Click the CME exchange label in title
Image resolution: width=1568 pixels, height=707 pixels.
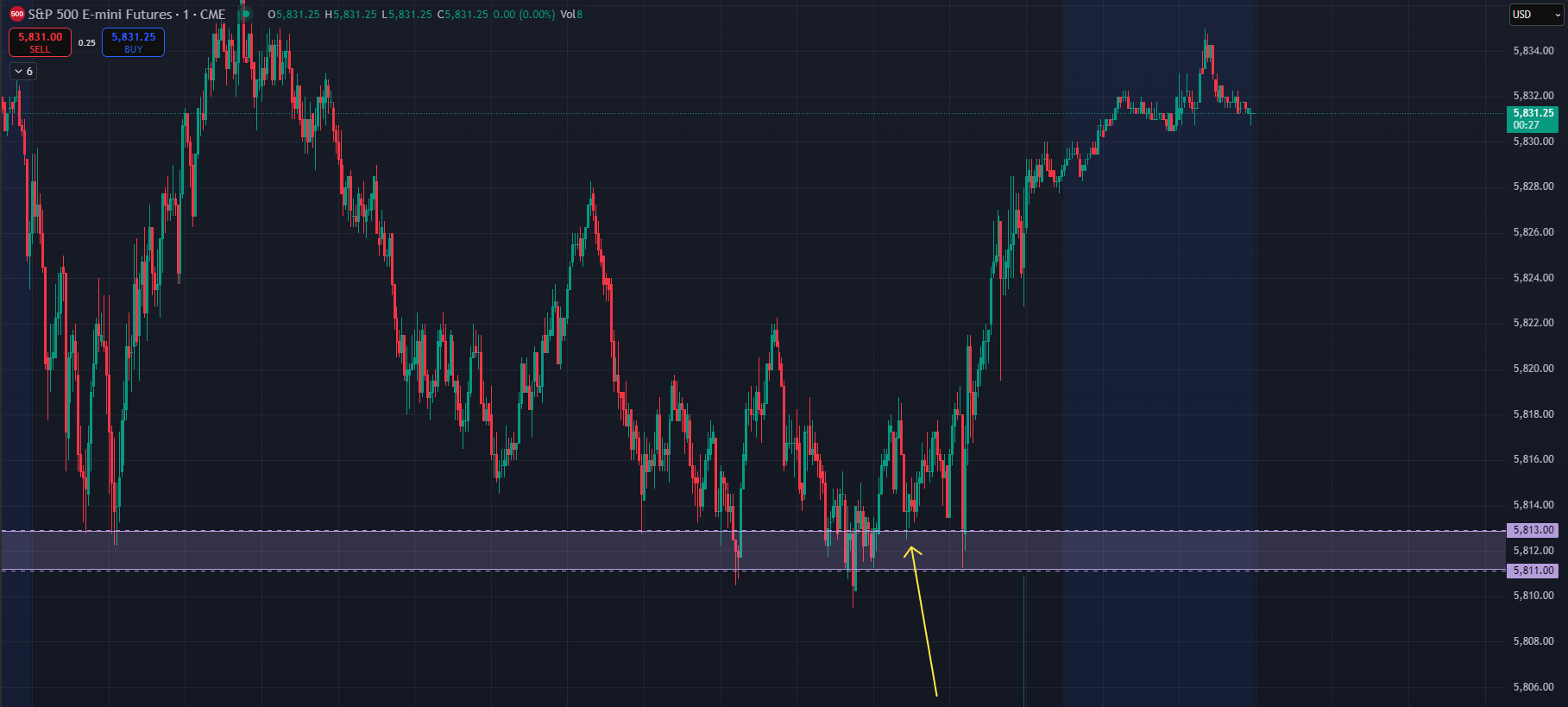(212, 15)
